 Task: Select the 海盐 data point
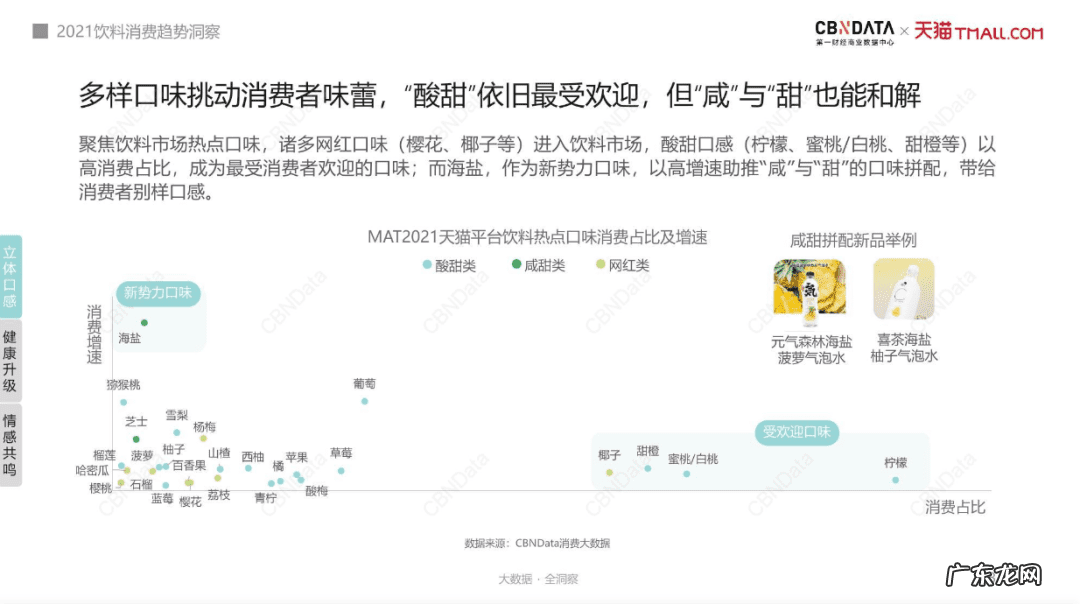[x=145, y=322]
